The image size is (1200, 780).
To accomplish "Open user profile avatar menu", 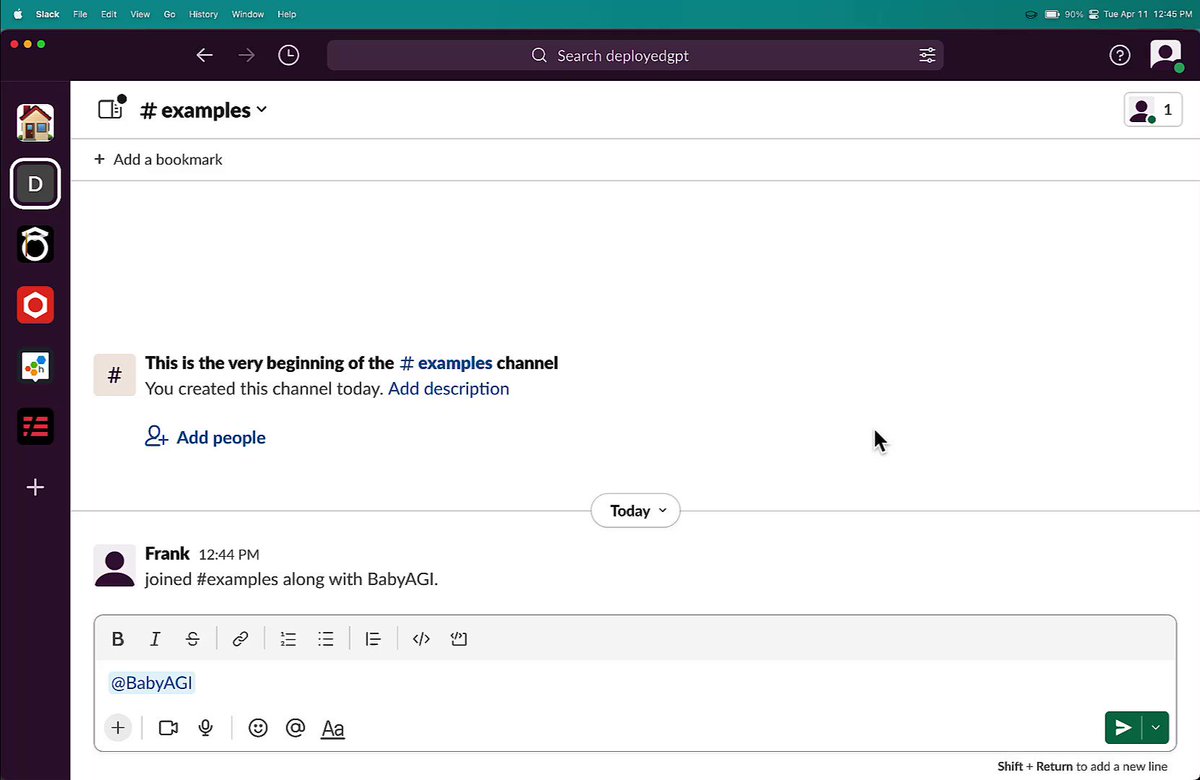I will coord(1166,55).
